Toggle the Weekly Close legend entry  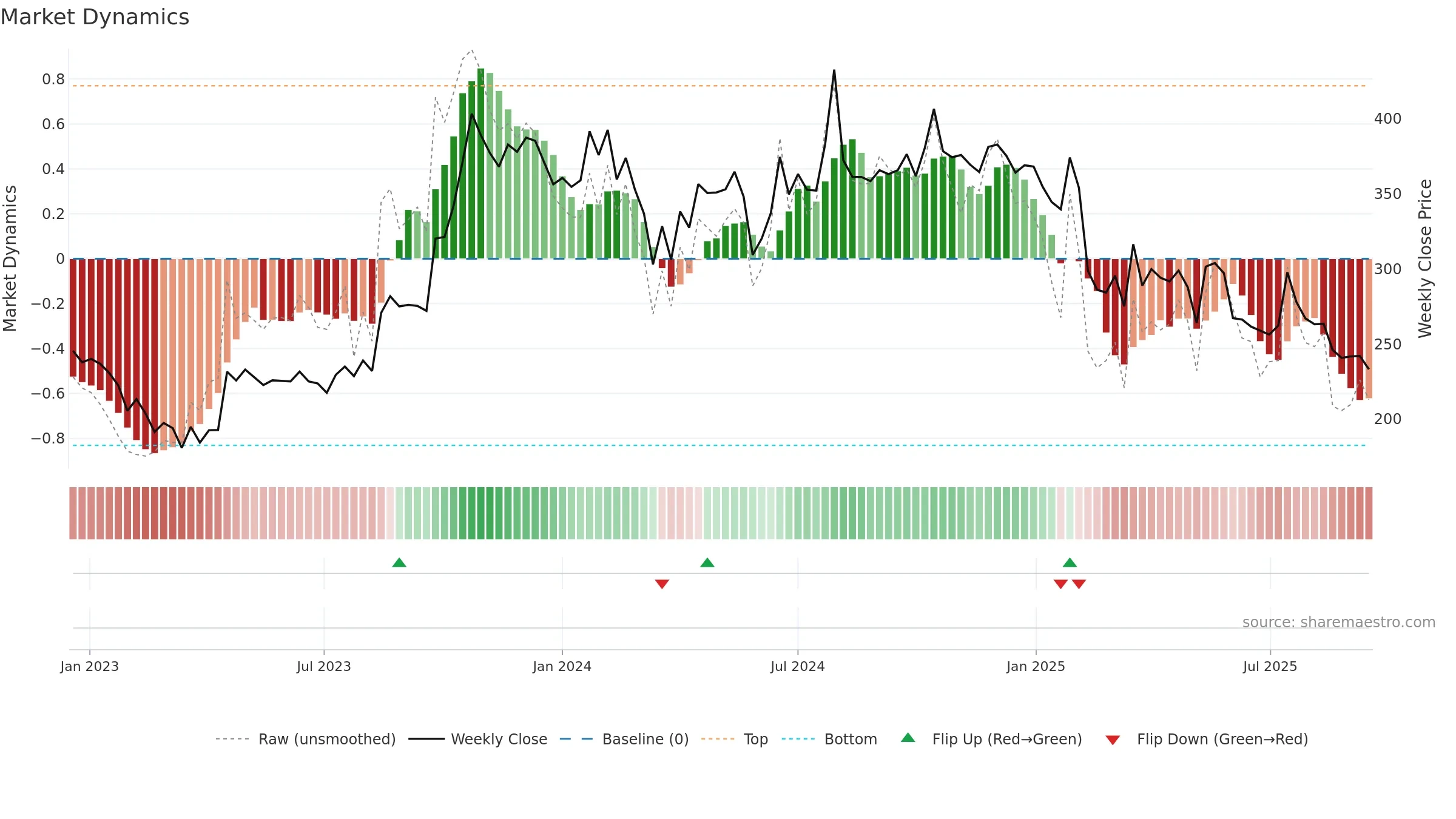click(x=478, y=739)
